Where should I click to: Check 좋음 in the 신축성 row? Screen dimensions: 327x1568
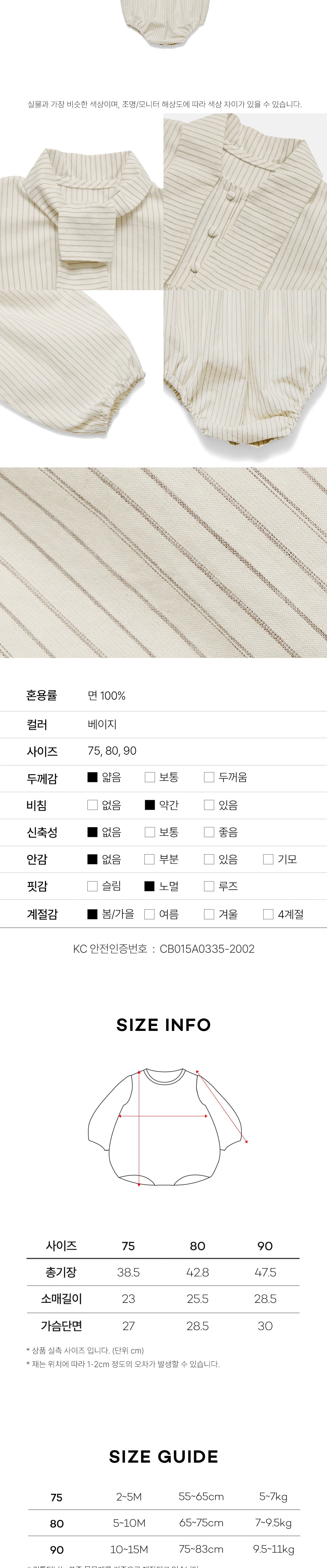(x=209, y=832)
